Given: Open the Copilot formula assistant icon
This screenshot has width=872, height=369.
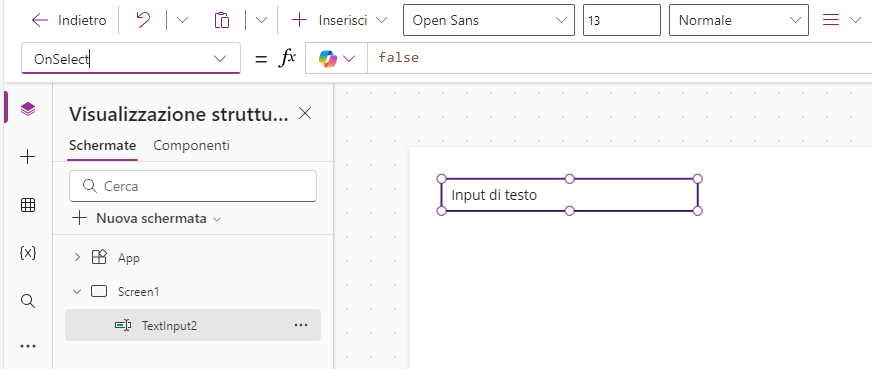Looking at the screenshot, I should (328, 58).
